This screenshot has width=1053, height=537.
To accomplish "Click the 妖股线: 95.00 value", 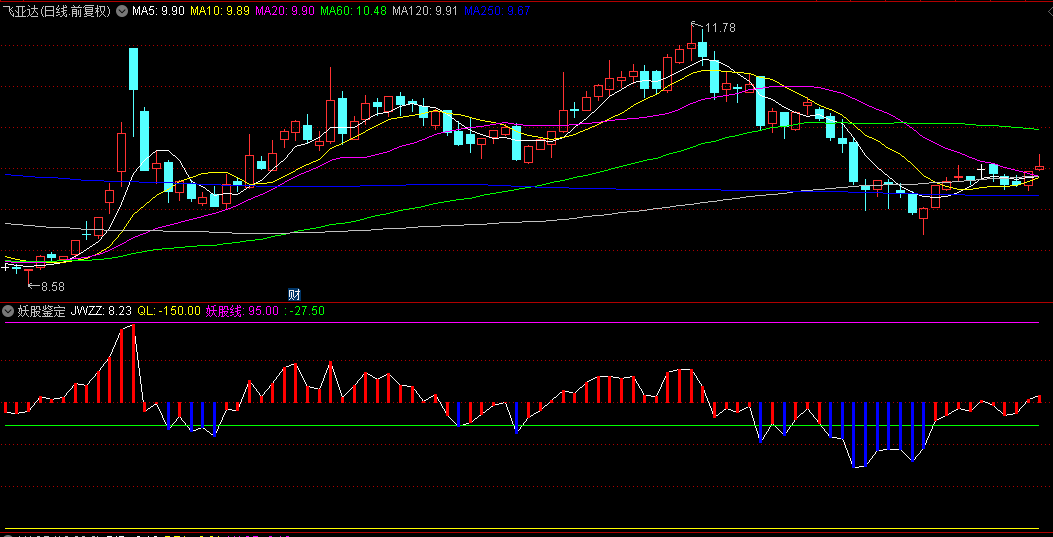I will click(242, 311).
